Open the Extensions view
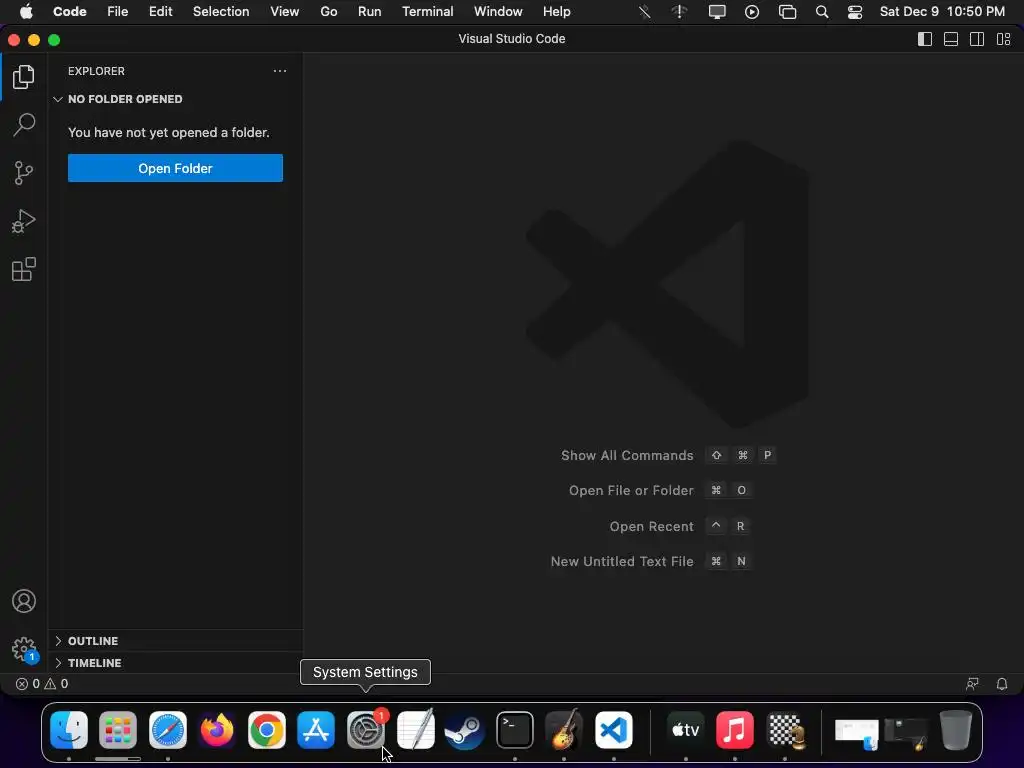The width and height of the screenshot is (1024, 768). [x=24, y=269]
